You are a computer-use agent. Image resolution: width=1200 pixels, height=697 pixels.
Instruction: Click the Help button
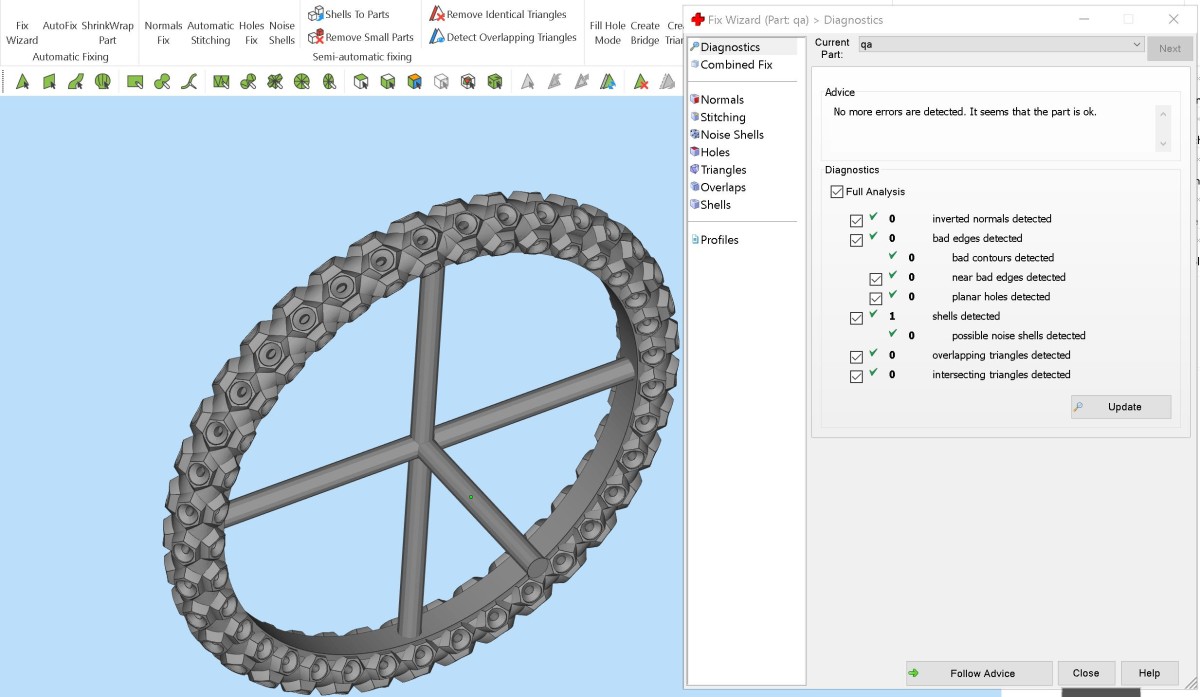(x=1149, y=673)
